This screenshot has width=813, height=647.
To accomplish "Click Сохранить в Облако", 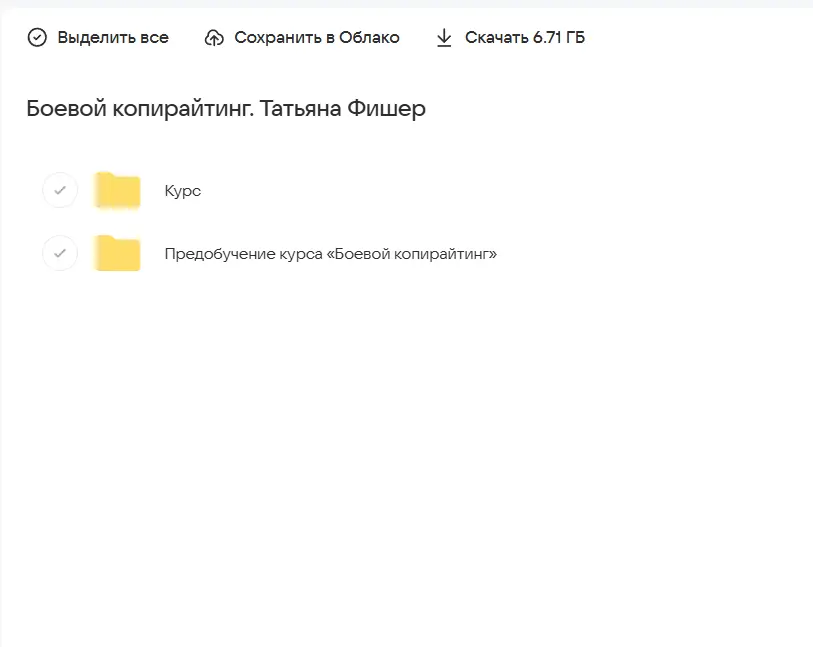I will point(300,37).
